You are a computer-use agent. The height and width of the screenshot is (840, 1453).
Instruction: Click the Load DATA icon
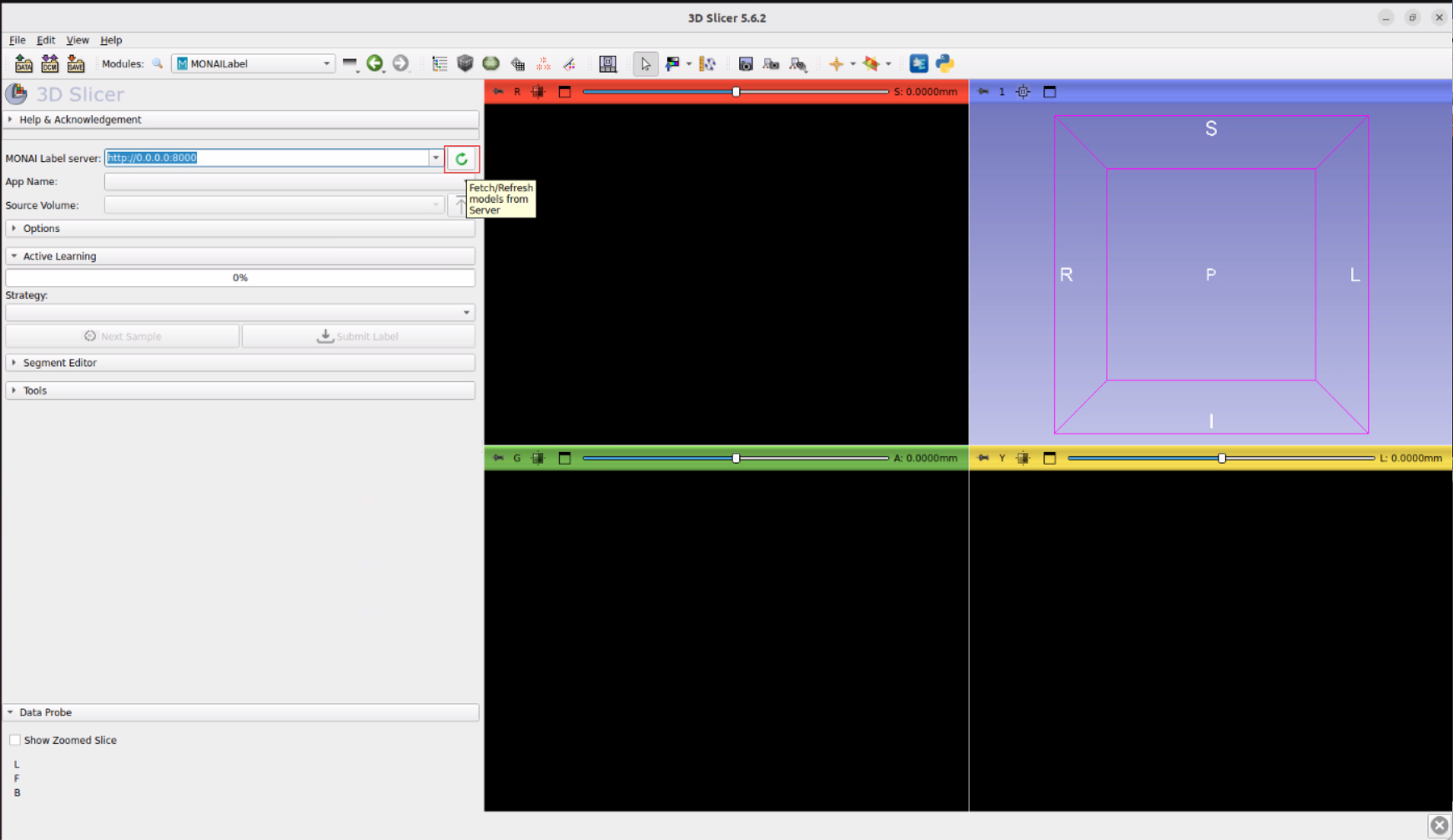tap(23, 63)
